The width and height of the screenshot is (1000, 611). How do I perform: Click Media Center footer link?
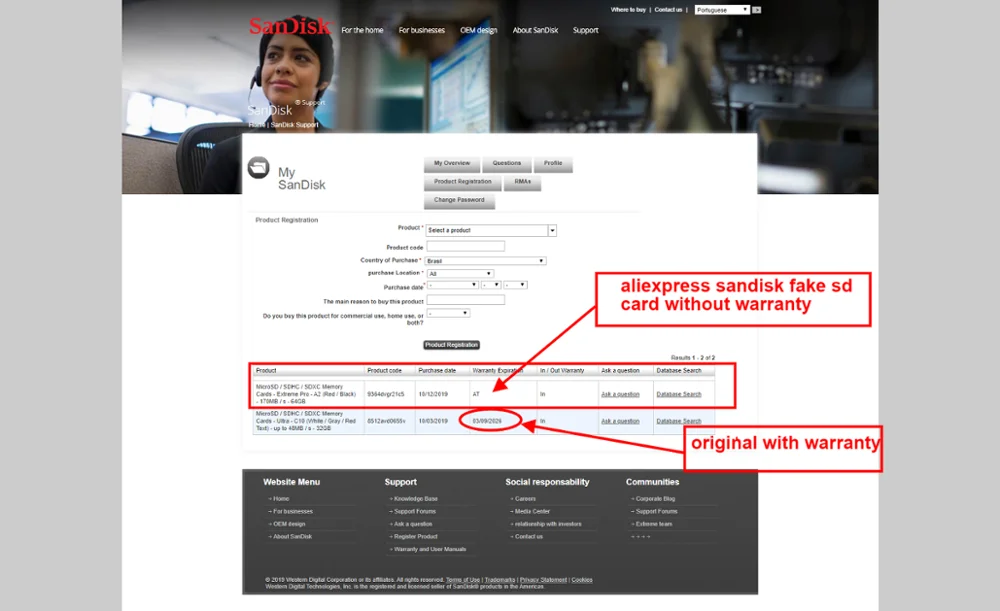click(x=532, y=512)
